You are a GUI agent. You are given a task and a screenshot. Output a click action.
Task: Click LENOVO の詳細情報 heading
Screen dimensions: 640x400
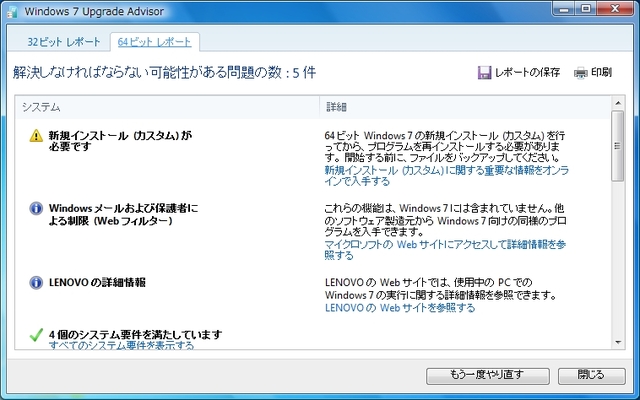pyautogui.click(x=97, y=282)
